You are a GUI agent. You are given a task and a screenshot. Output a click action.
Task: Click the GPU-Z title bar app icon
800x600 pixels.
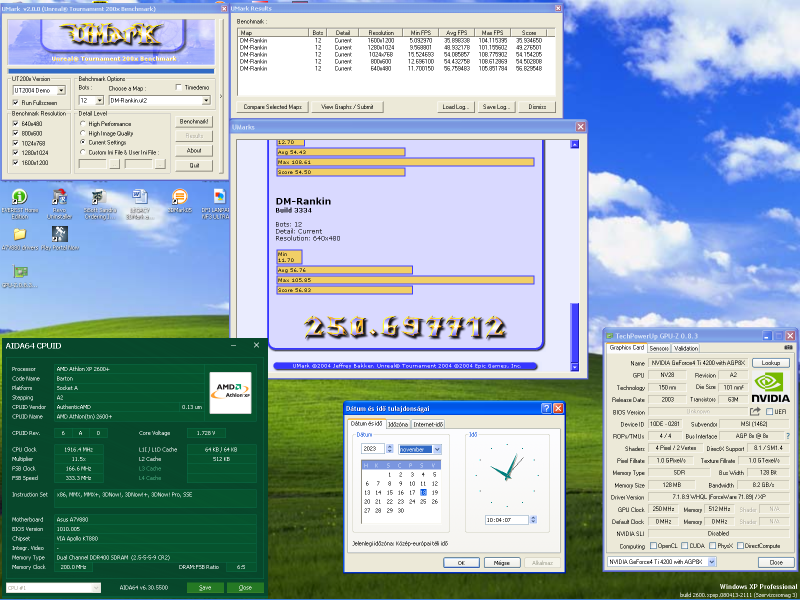[x=609, y=336]
